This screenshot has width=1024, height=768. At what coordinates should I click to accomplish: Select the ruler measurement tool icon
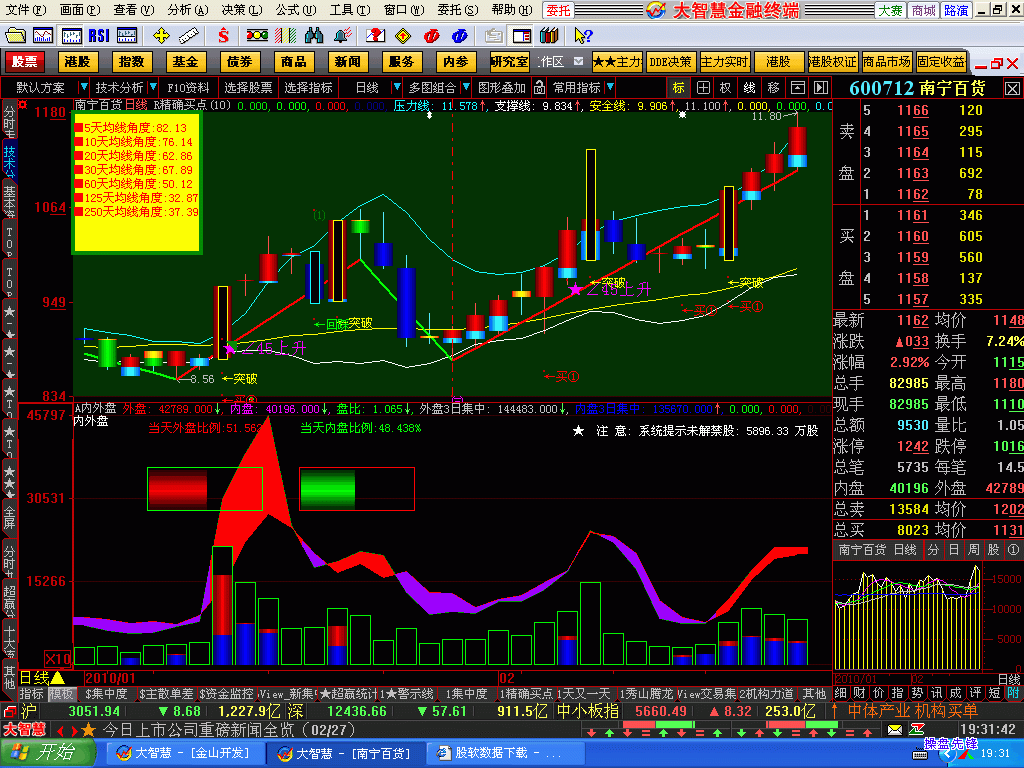coord(189,35)
